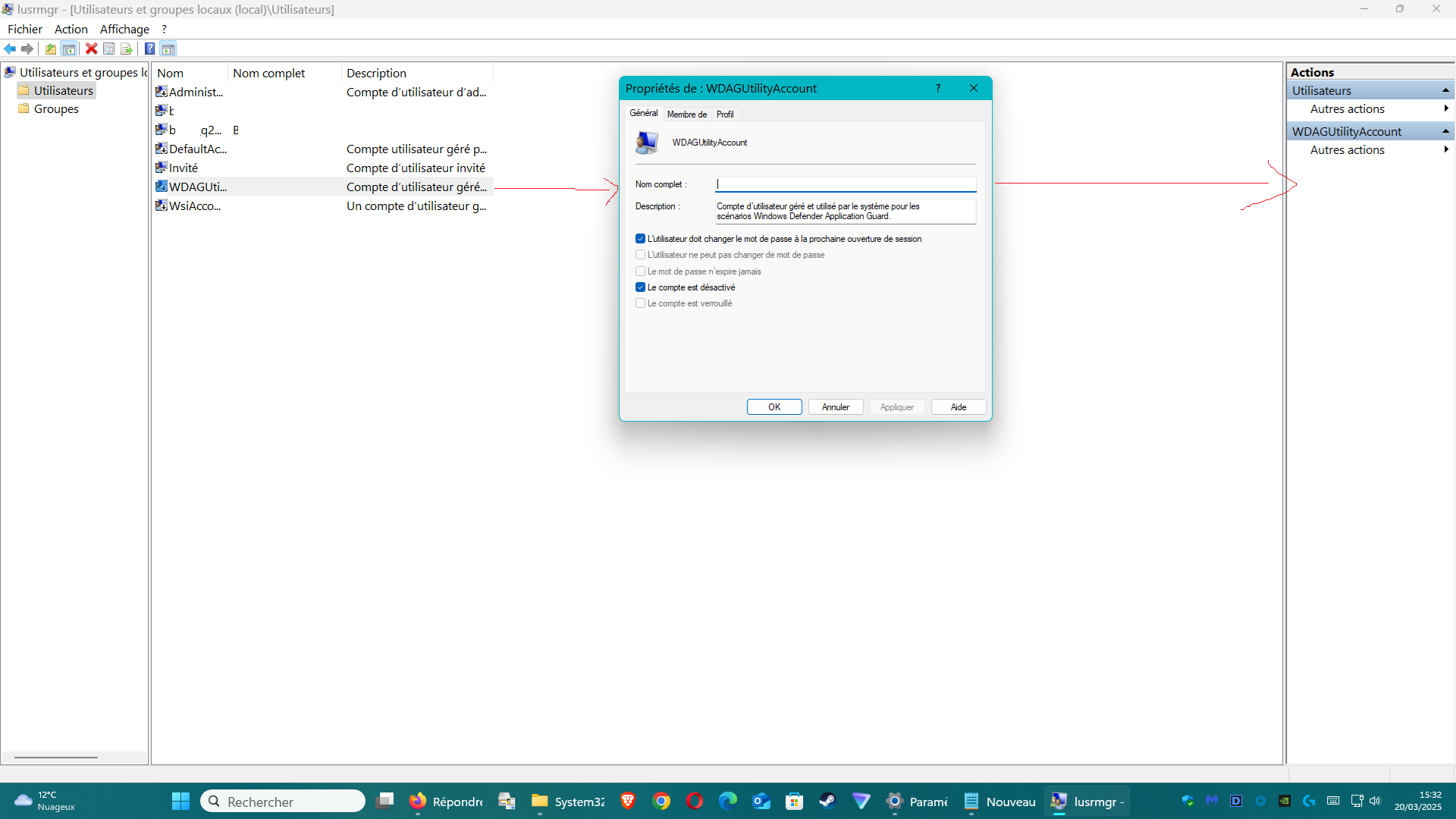1456x819 pixels.
Task: Open the Affichage menu
Action: point(124,29)
